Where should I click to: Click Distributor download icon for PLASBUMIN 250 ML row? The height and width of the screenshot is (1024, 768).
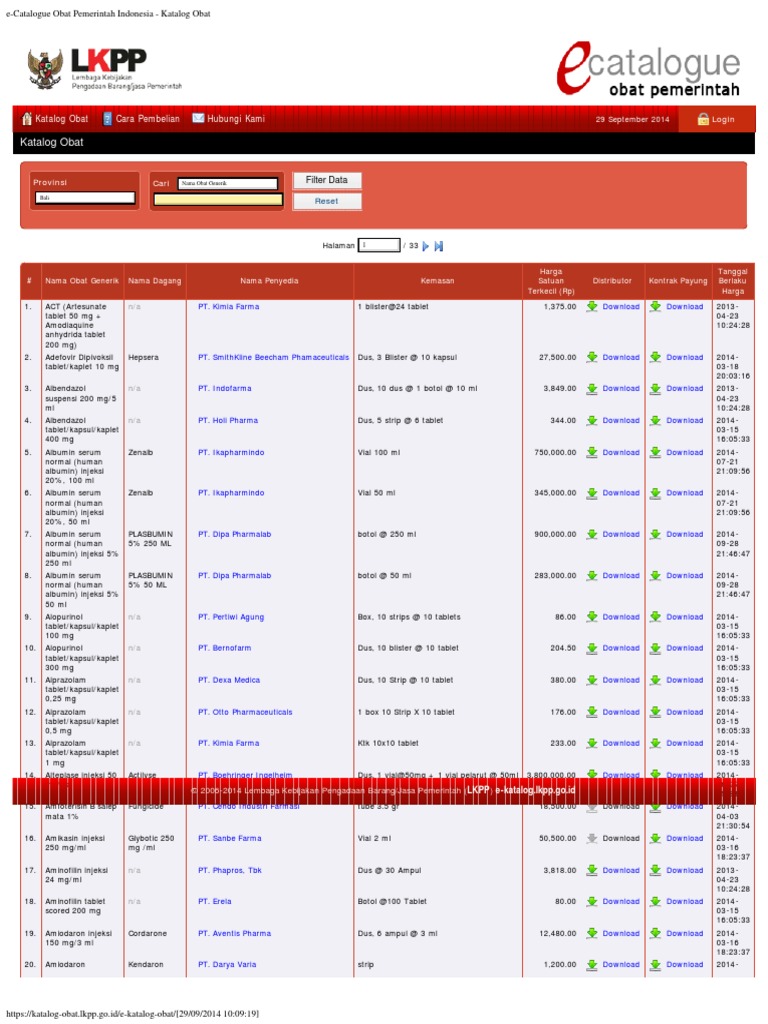pyautogui.click(x=592, y=534)
